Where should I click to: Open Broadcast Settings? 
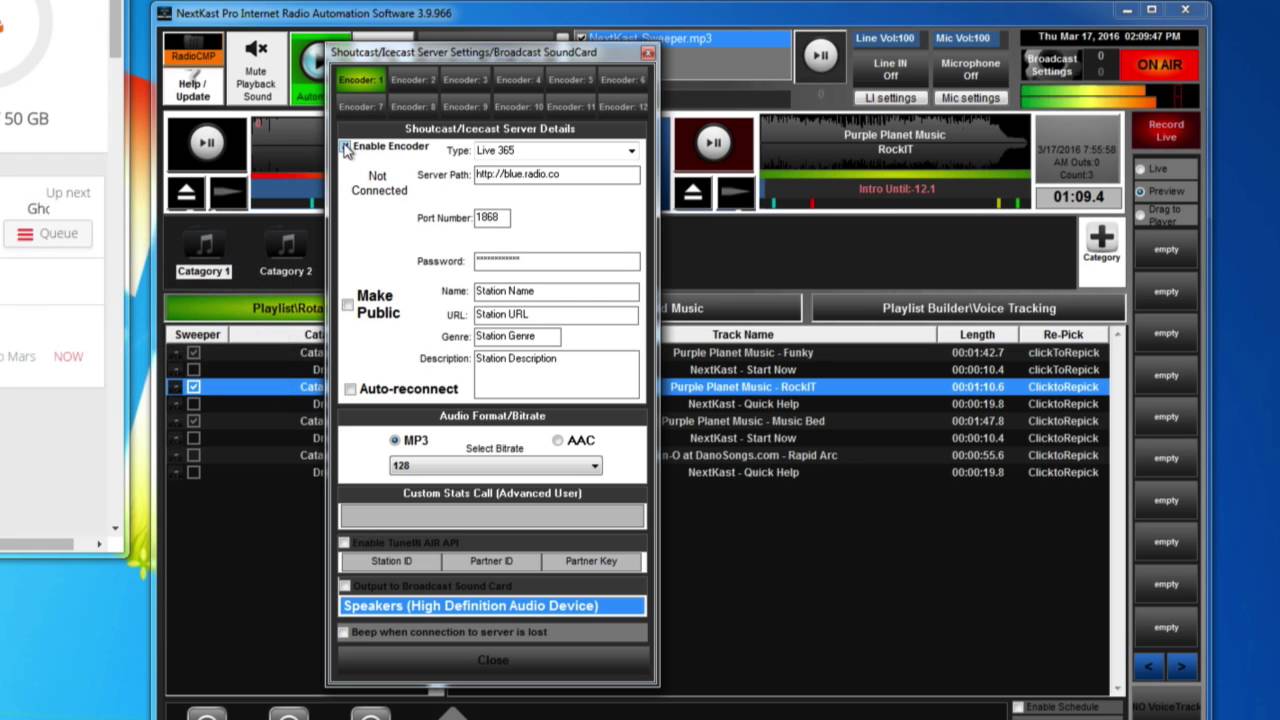click(x=1051, y=65)
